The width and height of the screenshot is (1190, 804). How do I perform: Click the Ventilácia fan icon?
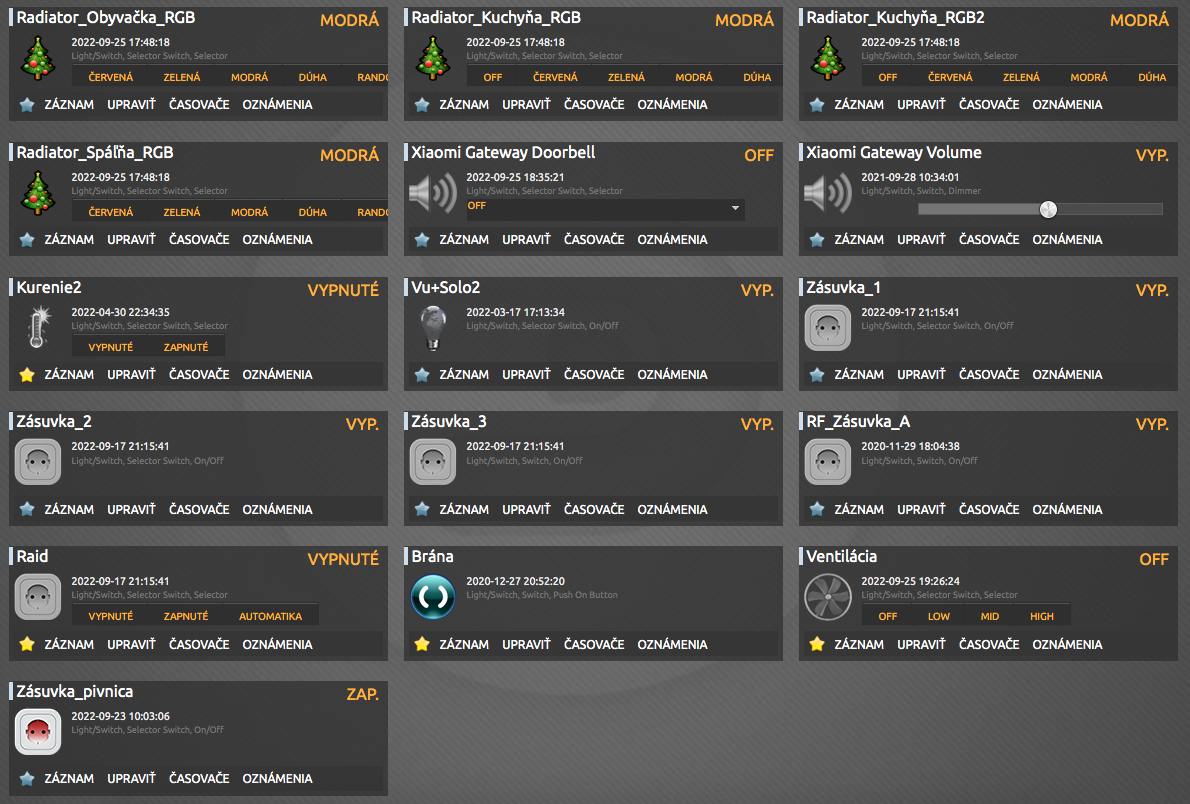point(828,597)
